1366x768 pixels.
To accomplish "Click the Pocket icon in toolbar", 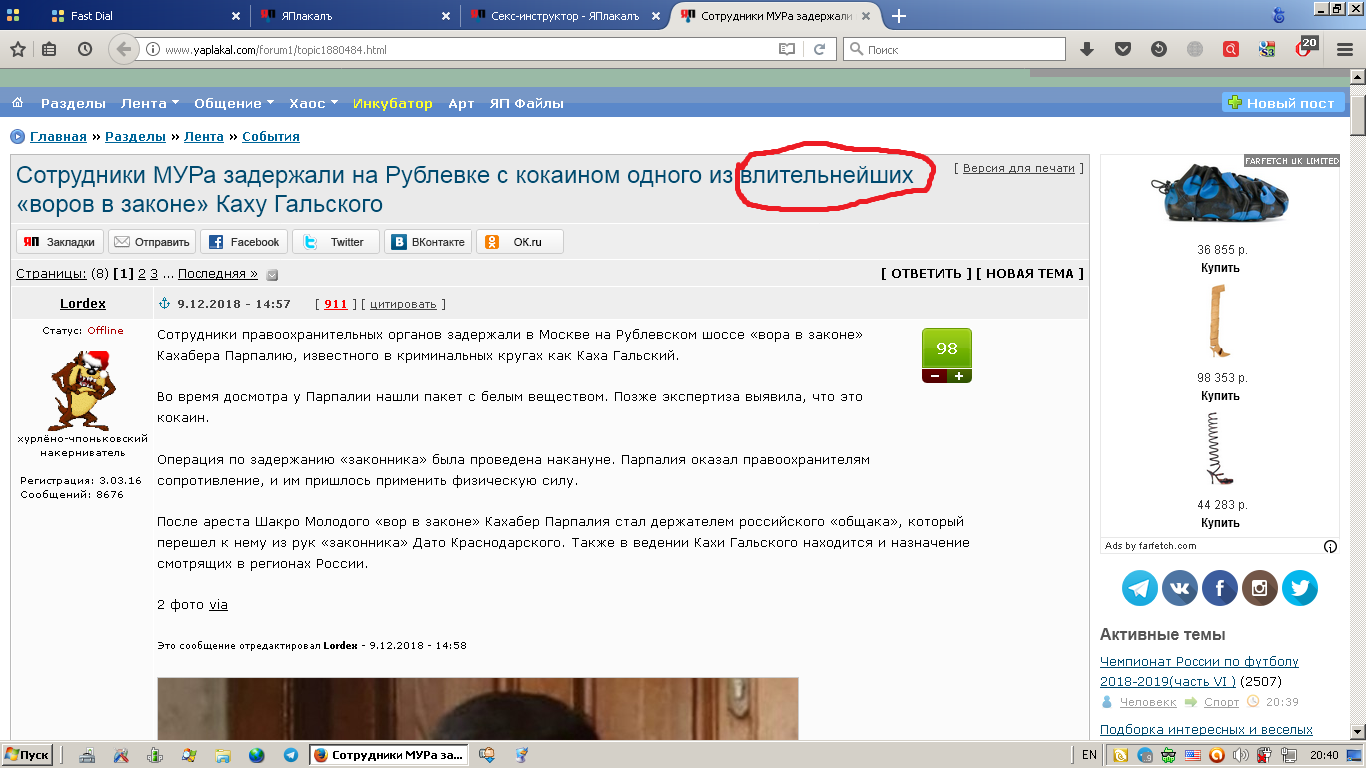I will point(1123,49).
